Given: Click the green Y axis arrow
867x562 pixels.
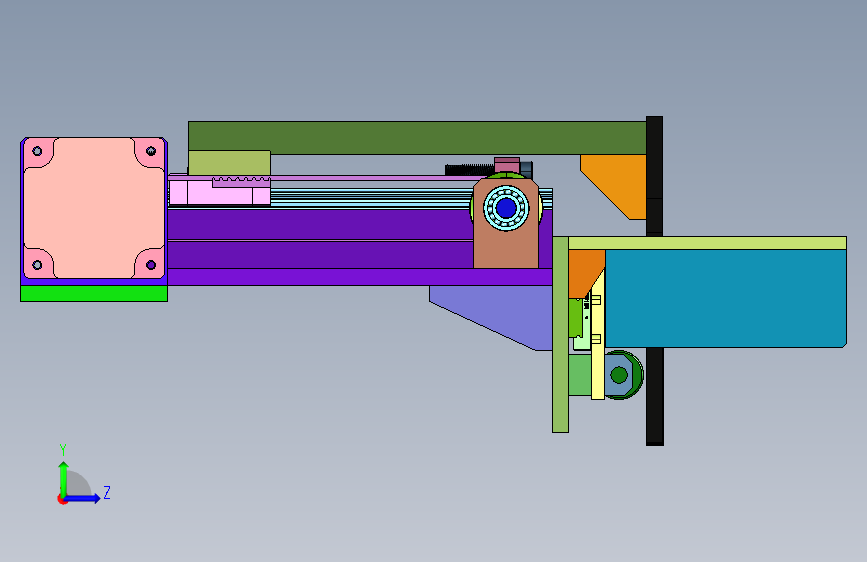Looking at the screenshot, I should tap(64, 479).
